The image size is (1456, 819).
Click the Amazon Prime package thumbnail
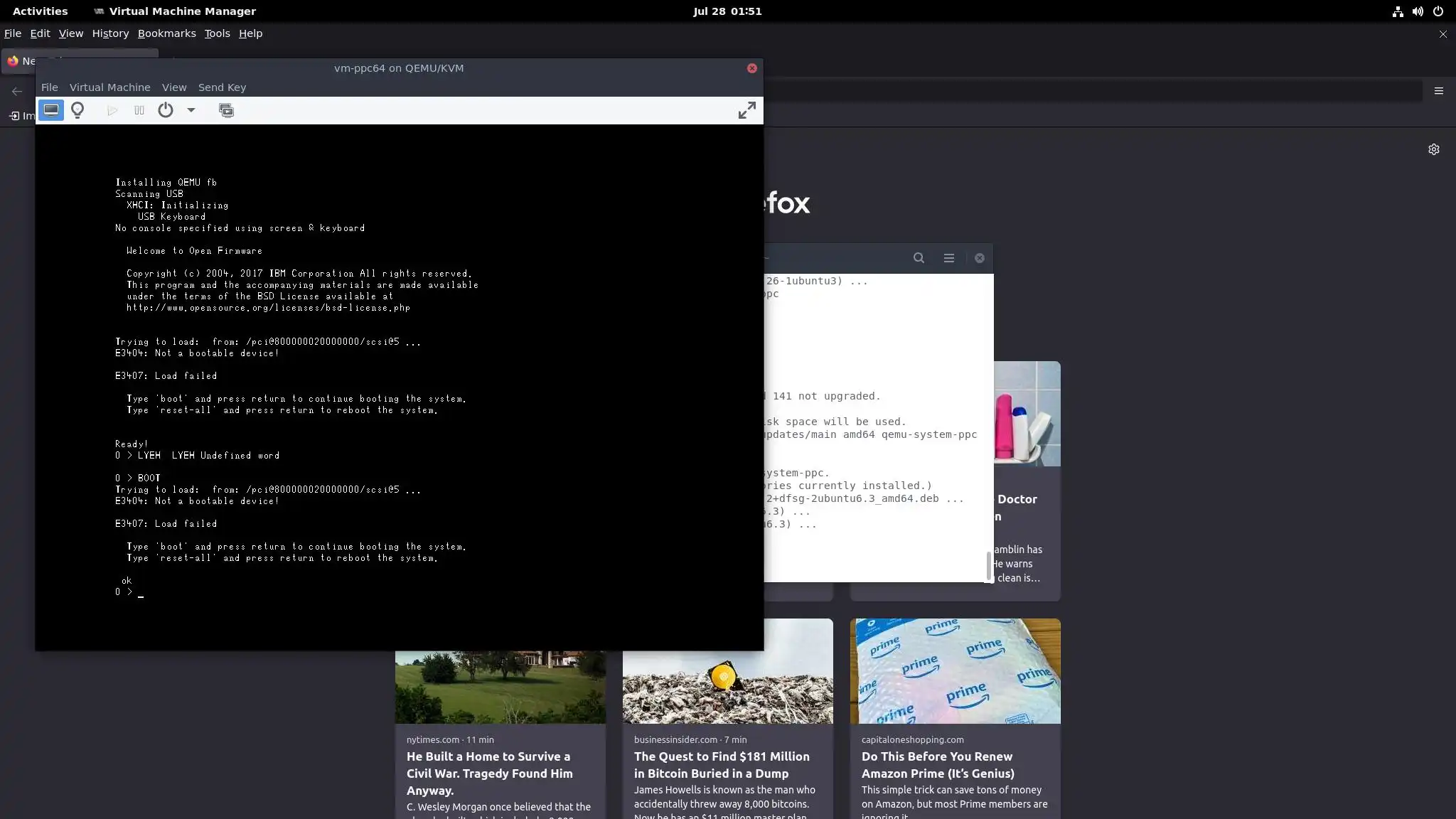pyautogui.click(x=955, y=671)
